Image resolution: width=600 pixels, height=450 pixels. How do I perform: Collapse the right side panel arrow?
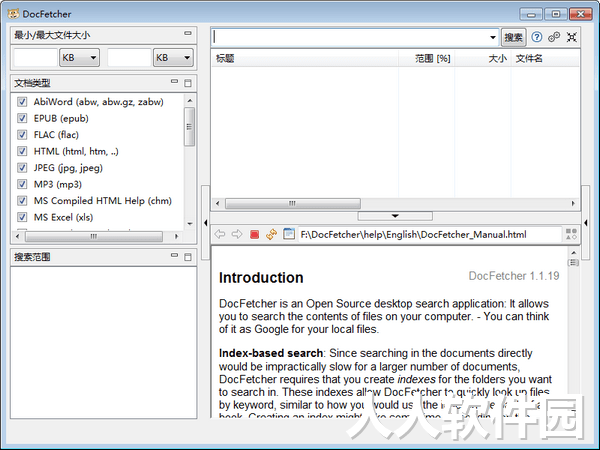(x=585, y=222)
